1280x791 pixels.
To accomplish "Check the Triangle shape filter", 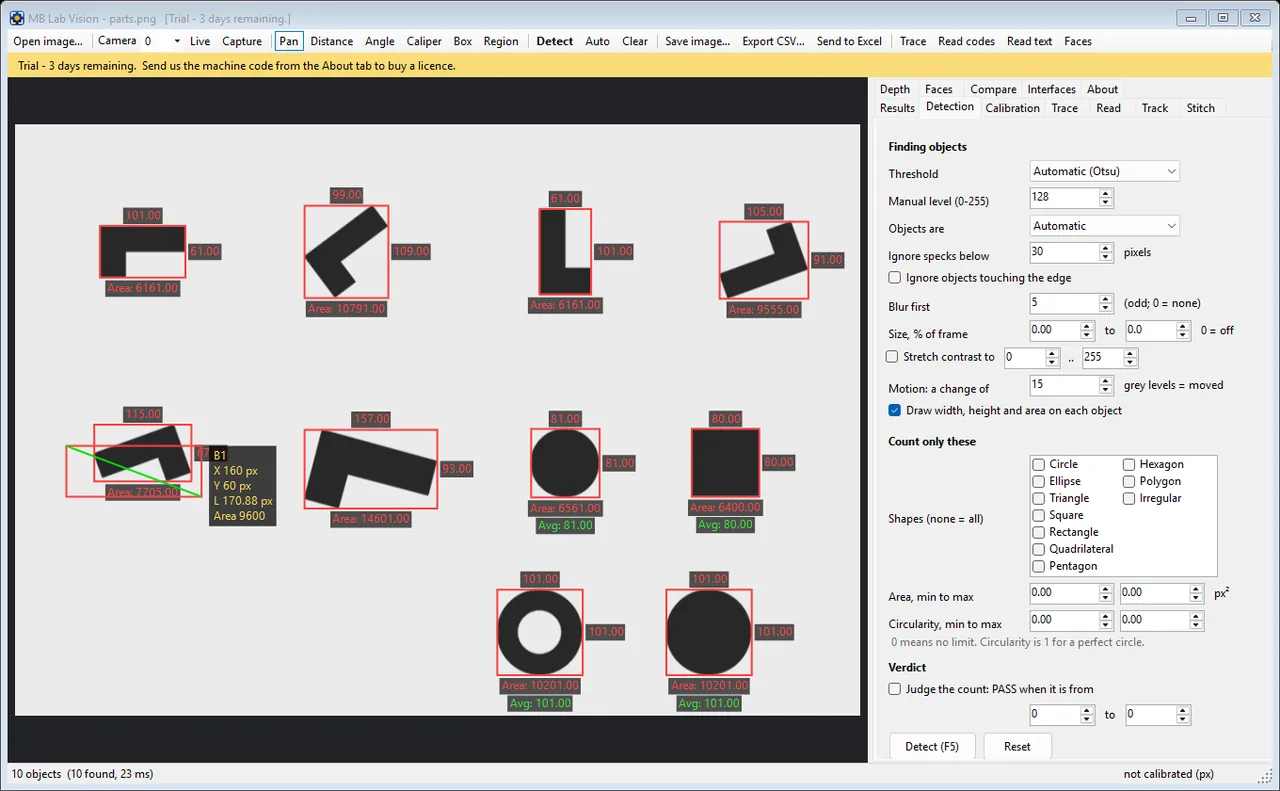I will pyautogui.click(x=1040, y=498).
